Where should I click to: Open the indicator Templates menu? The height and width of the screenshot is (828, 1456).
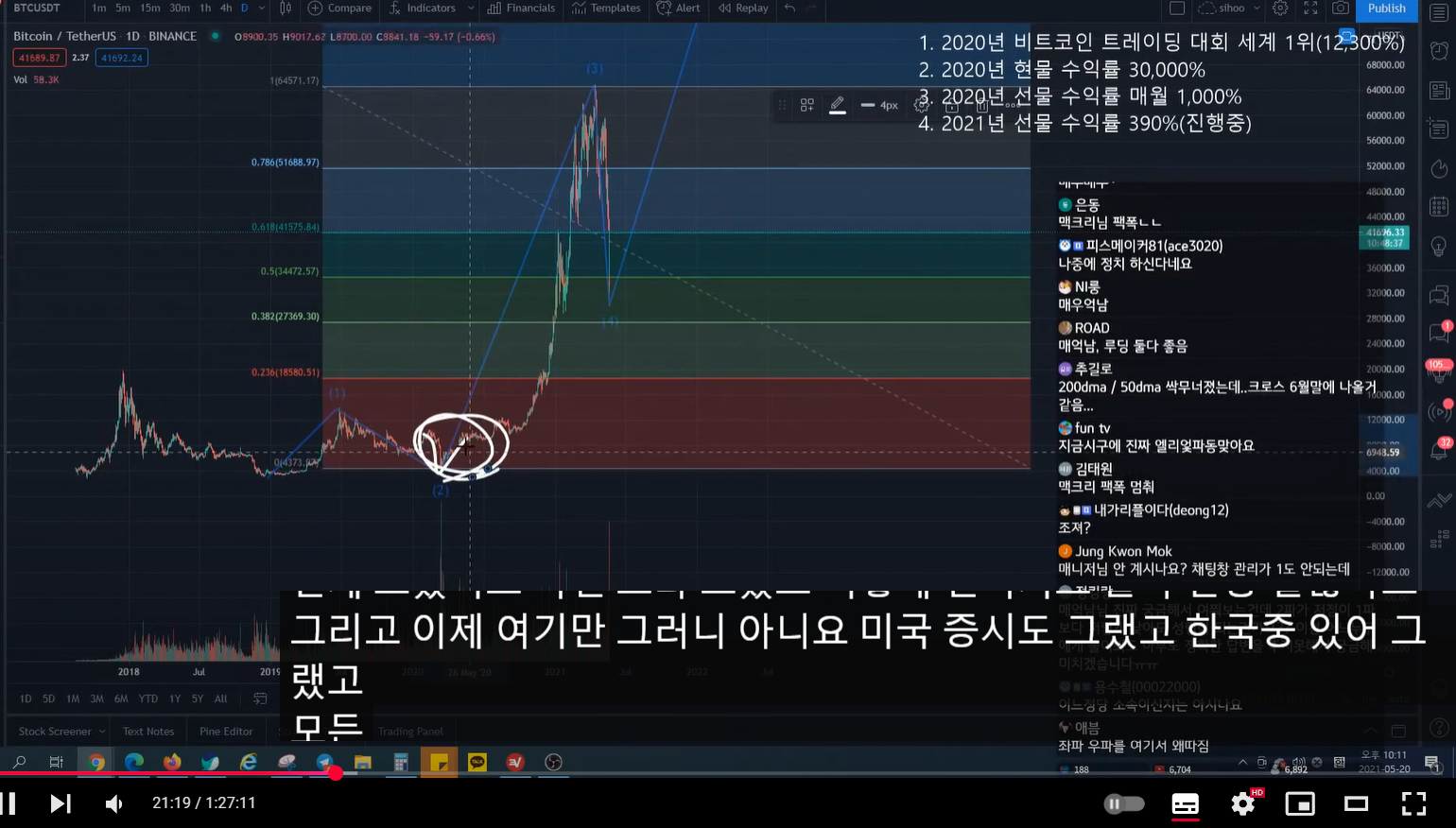(x=607, y=9)
